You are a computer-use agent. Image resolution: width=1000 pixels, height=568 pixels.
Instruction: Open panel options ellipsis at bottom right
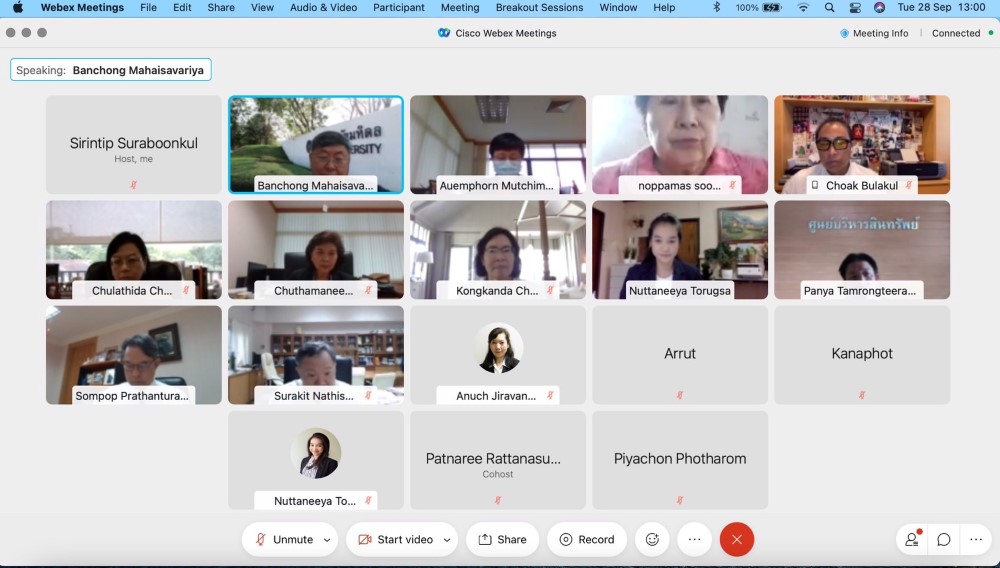(976, 539)
